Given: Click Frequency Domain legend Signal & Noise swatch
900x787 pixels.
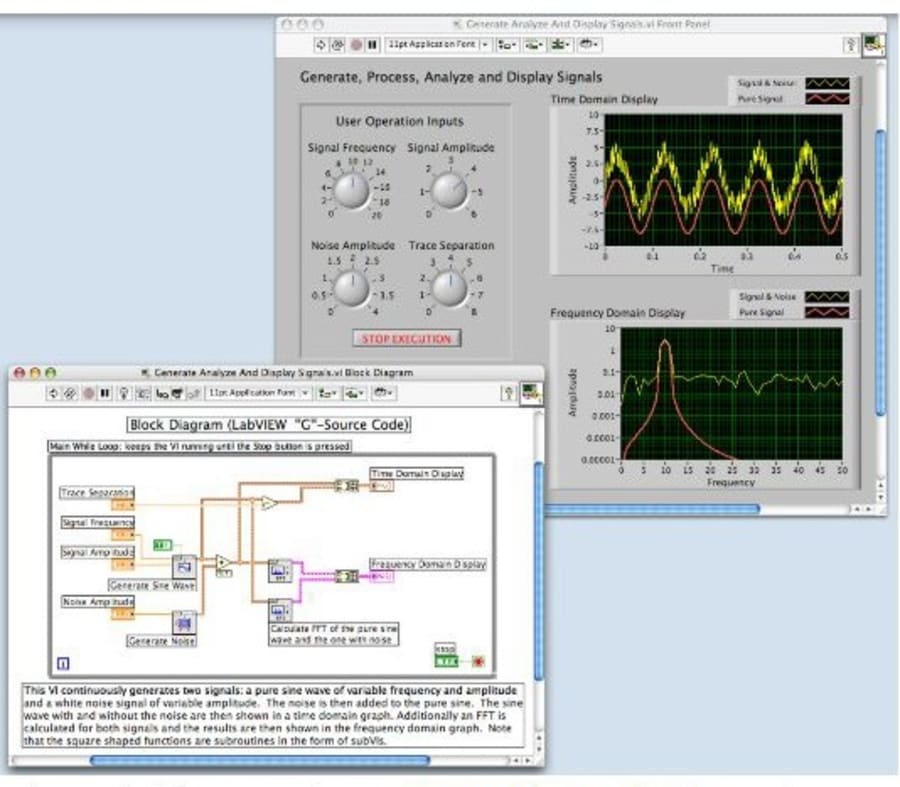Looking at the screenshot, I should click(x=827, y=297).
